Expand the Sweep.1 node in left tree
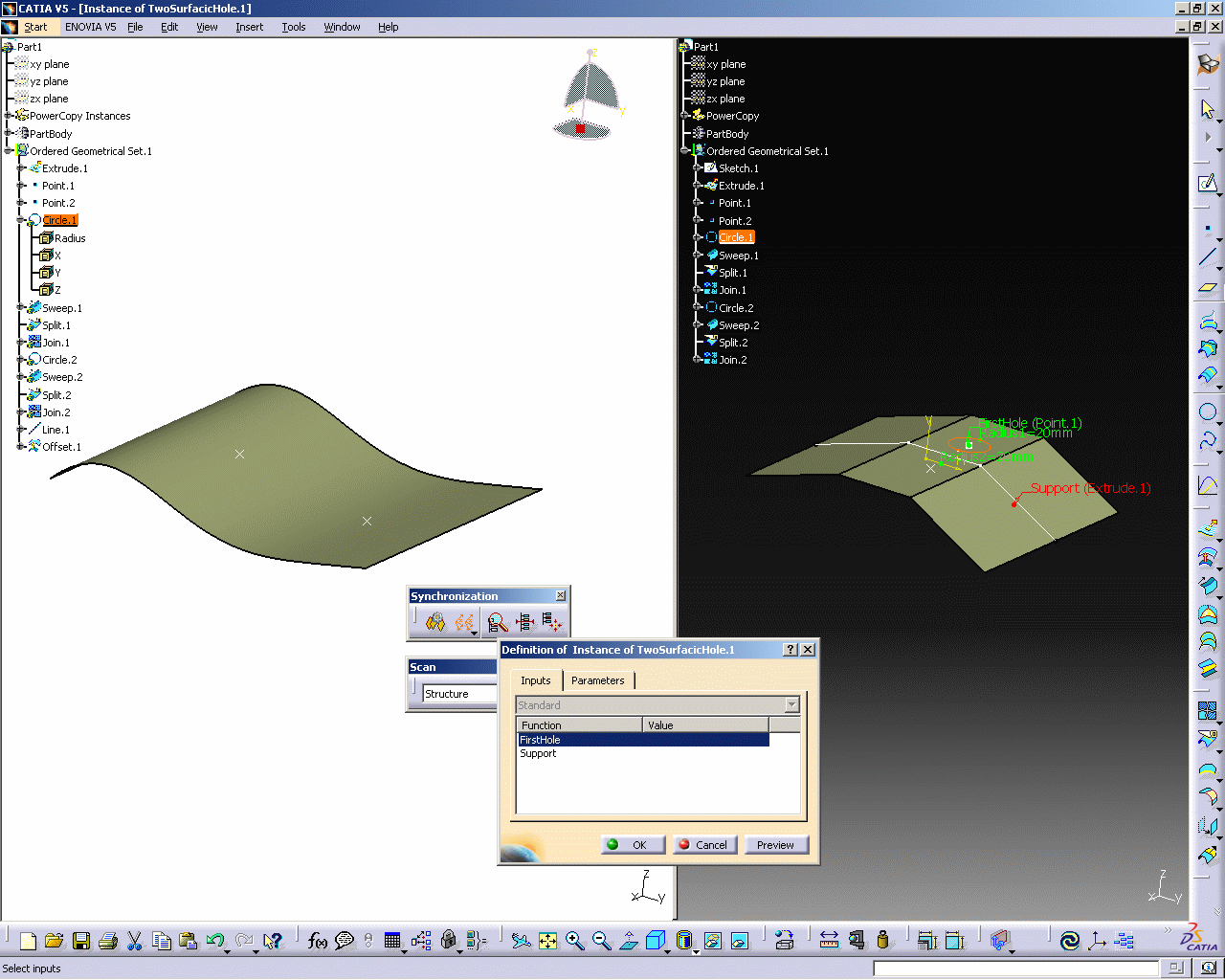This screenshot has width=1225, height=980. point(21,308)
